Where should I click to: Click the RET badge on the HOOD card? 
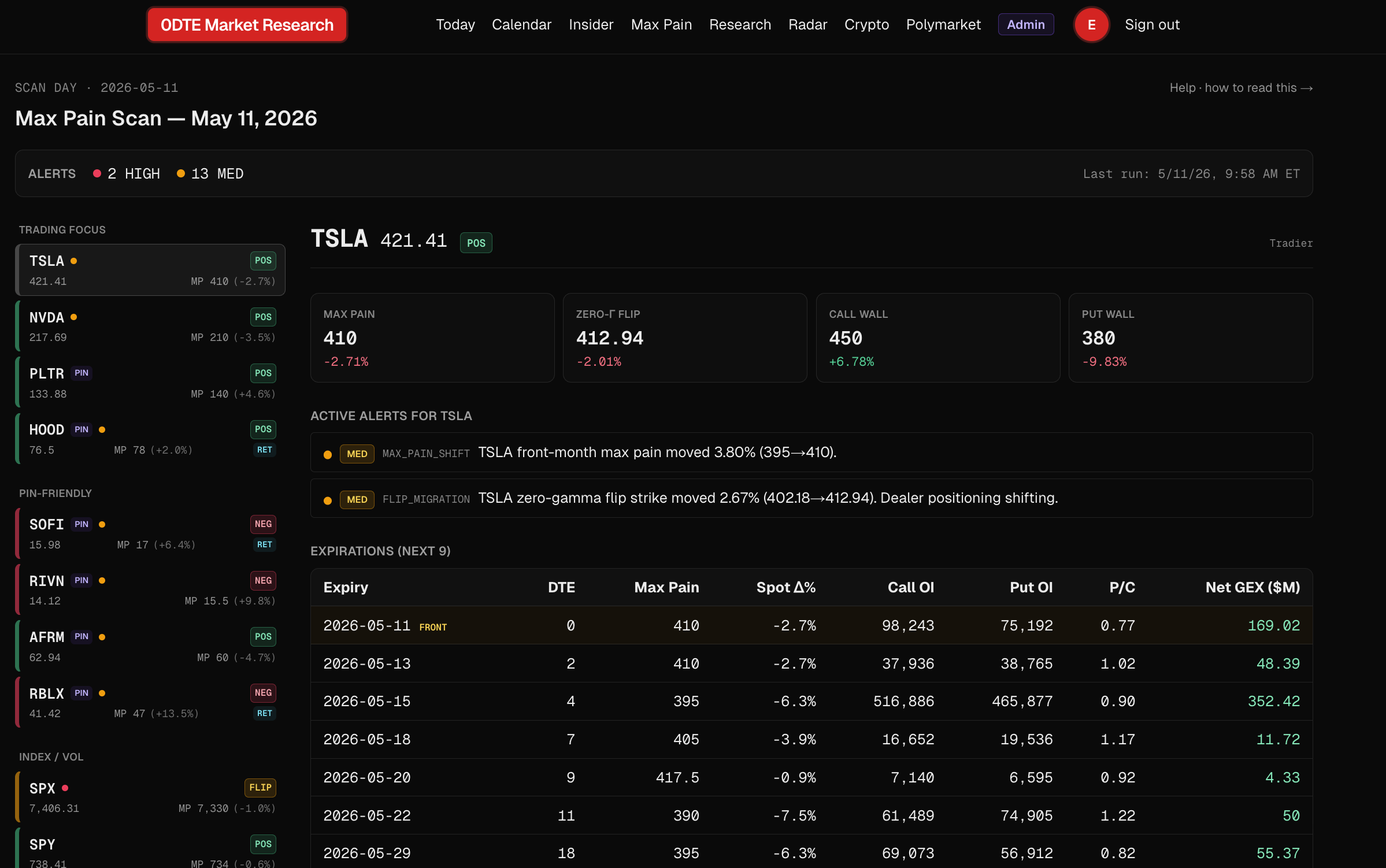pos(265,450)
